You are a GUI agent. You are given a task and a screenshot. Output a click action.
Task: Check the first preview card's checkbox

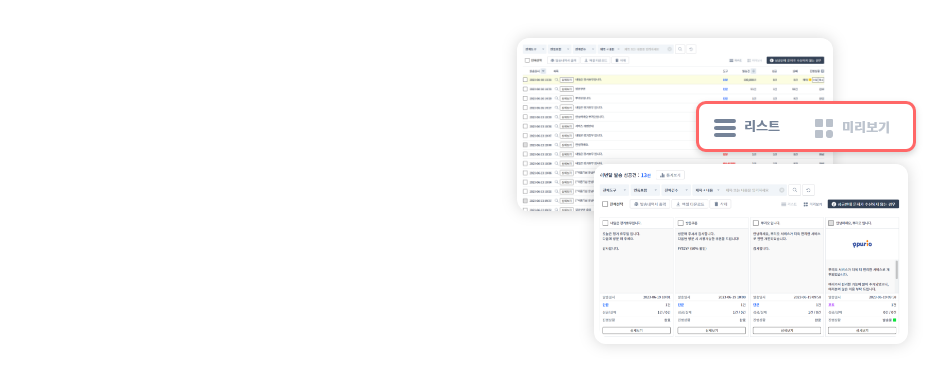pyautogui.click(x=605, y=223)
